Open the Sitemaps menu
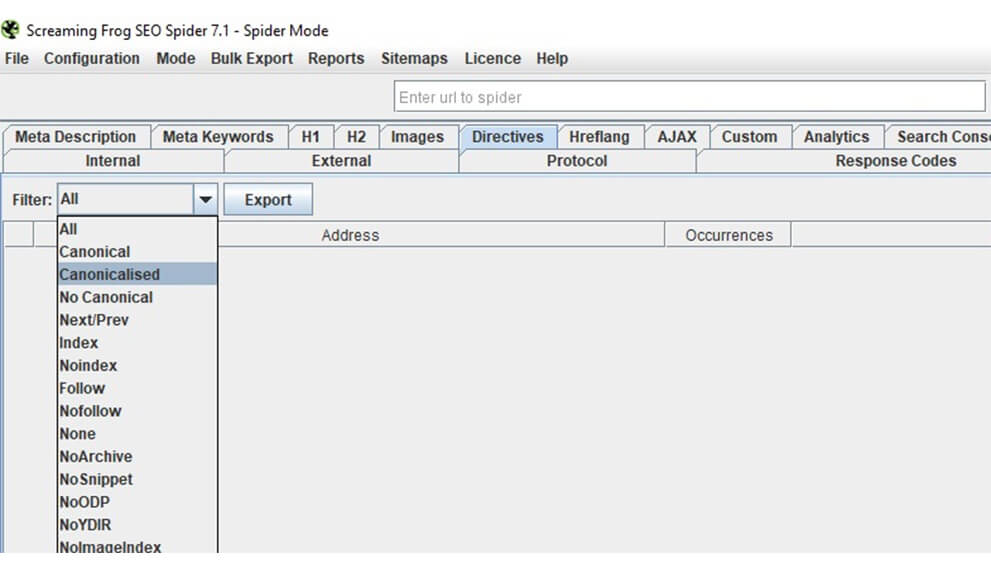 414,58
